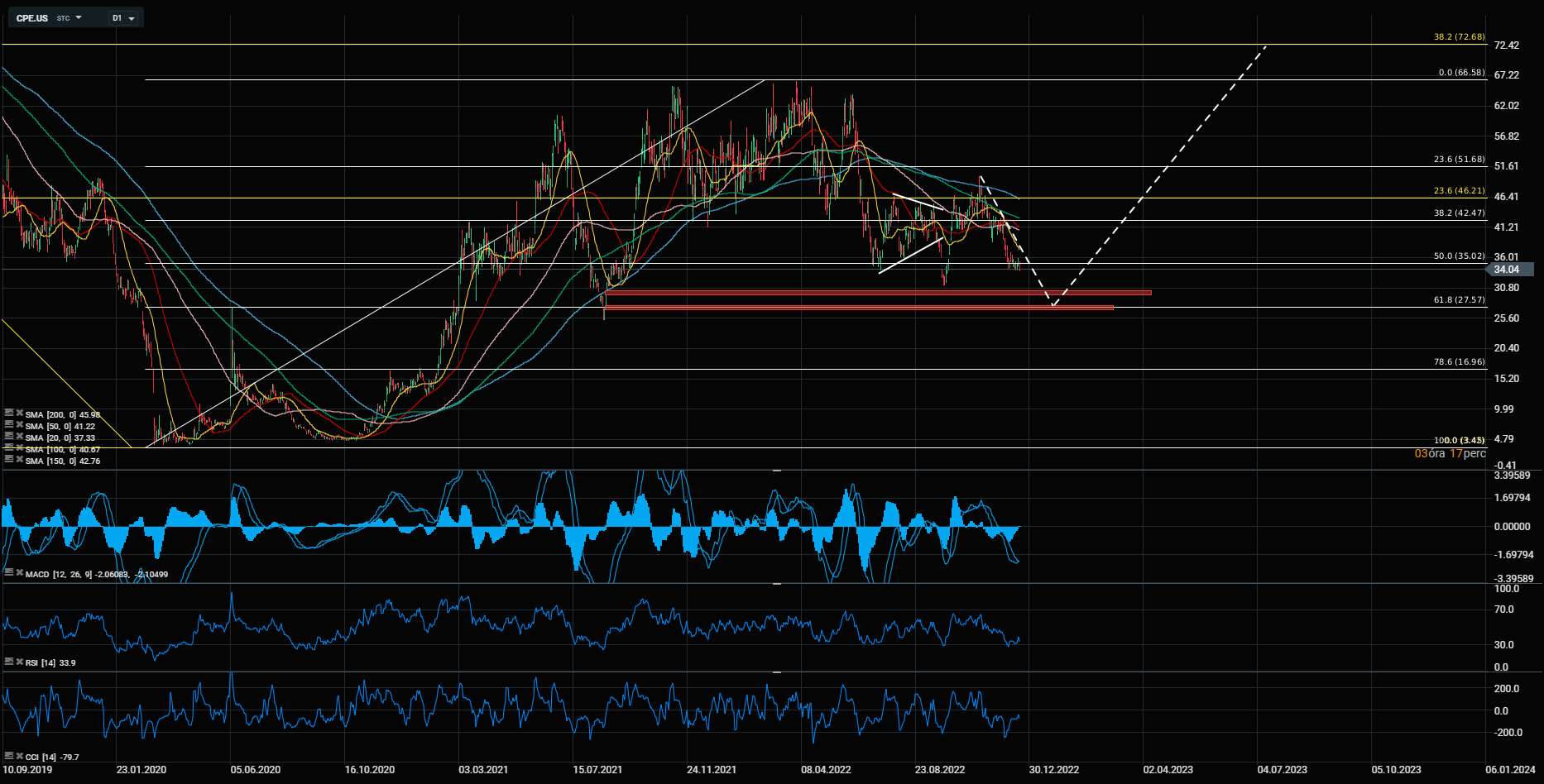Viewport: 1544px width, 784px height.
Task: Open settings icon for SMA 50 indicator
Action: click(9, 424)
